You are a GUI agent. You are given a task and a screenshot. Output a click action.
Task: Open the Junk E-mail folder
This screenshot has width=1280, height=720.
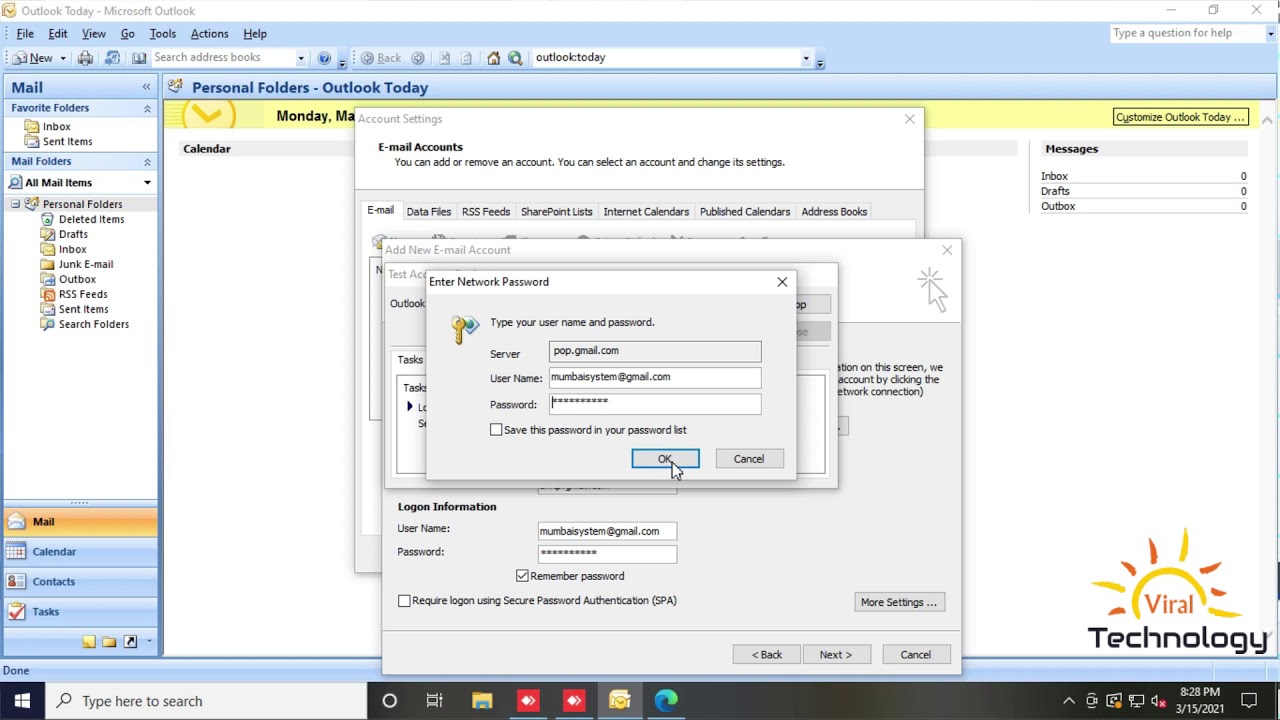85,264
